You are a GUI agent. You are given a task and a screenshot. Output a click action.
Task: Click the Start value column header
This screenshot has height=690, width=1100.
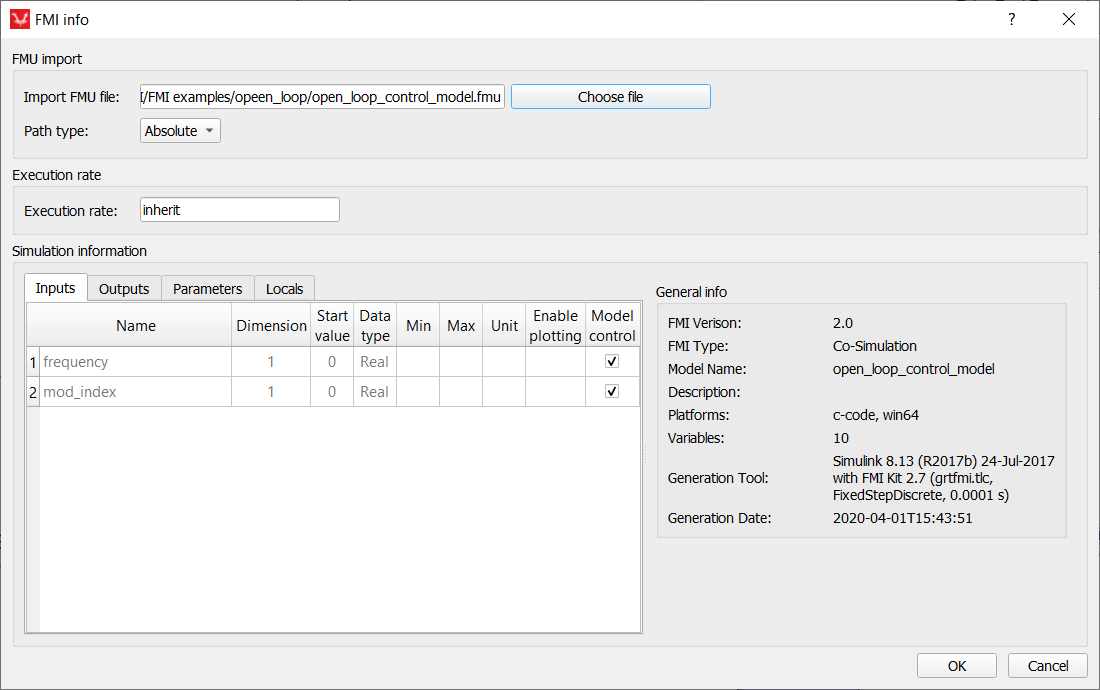point(332,325)
